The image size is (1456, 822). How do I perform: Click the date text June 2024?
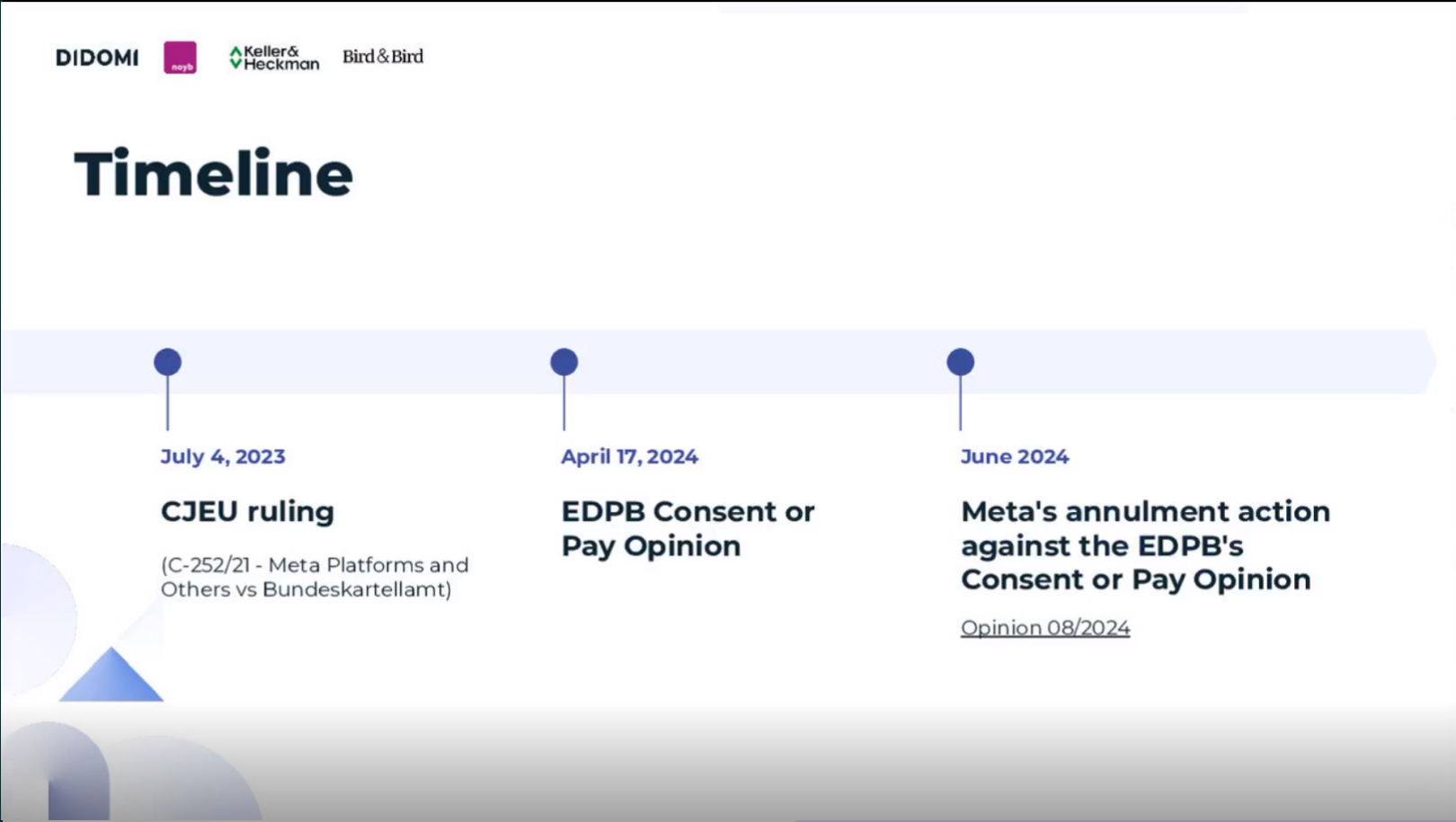click(1015, 456)
